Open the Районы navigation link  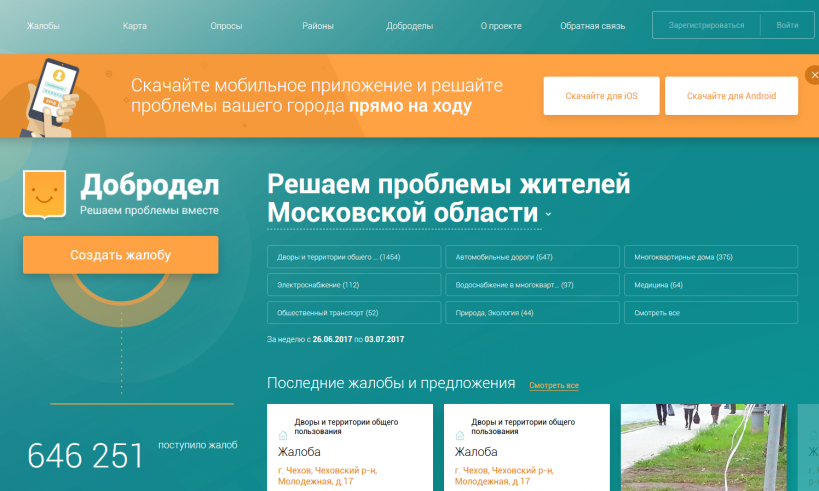pos(318,26)
